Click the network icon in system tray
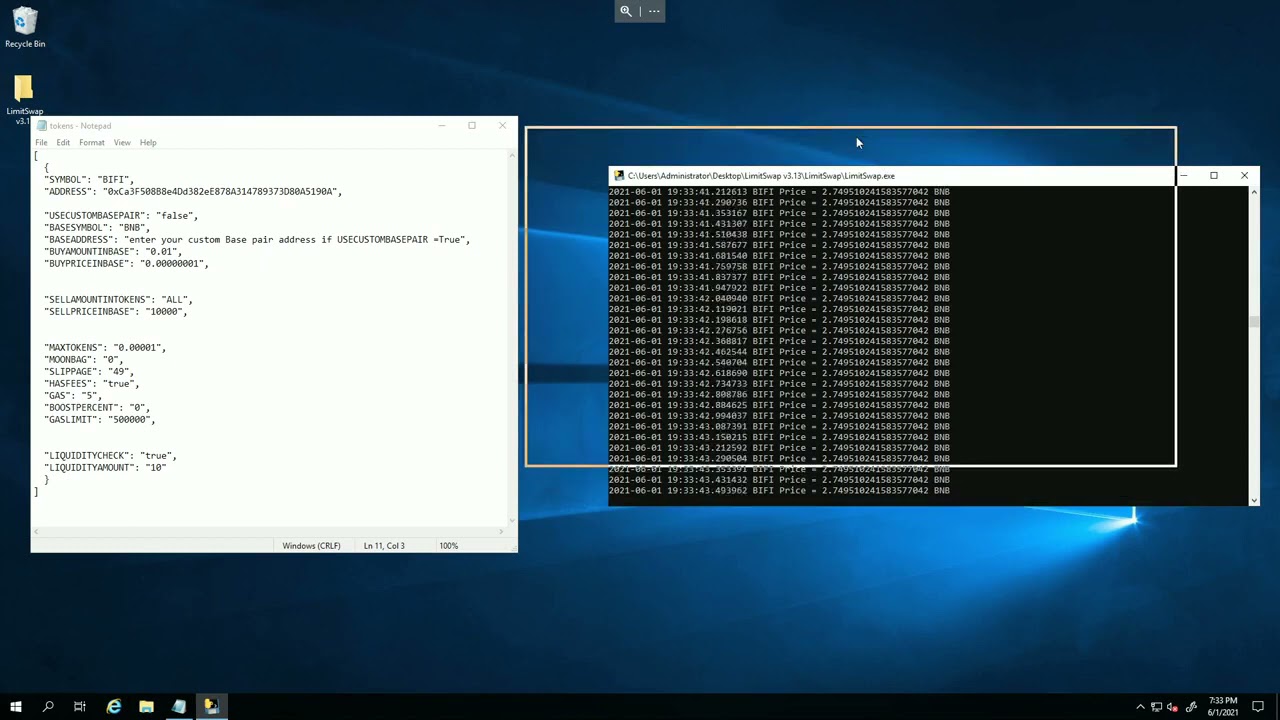 1156,707
